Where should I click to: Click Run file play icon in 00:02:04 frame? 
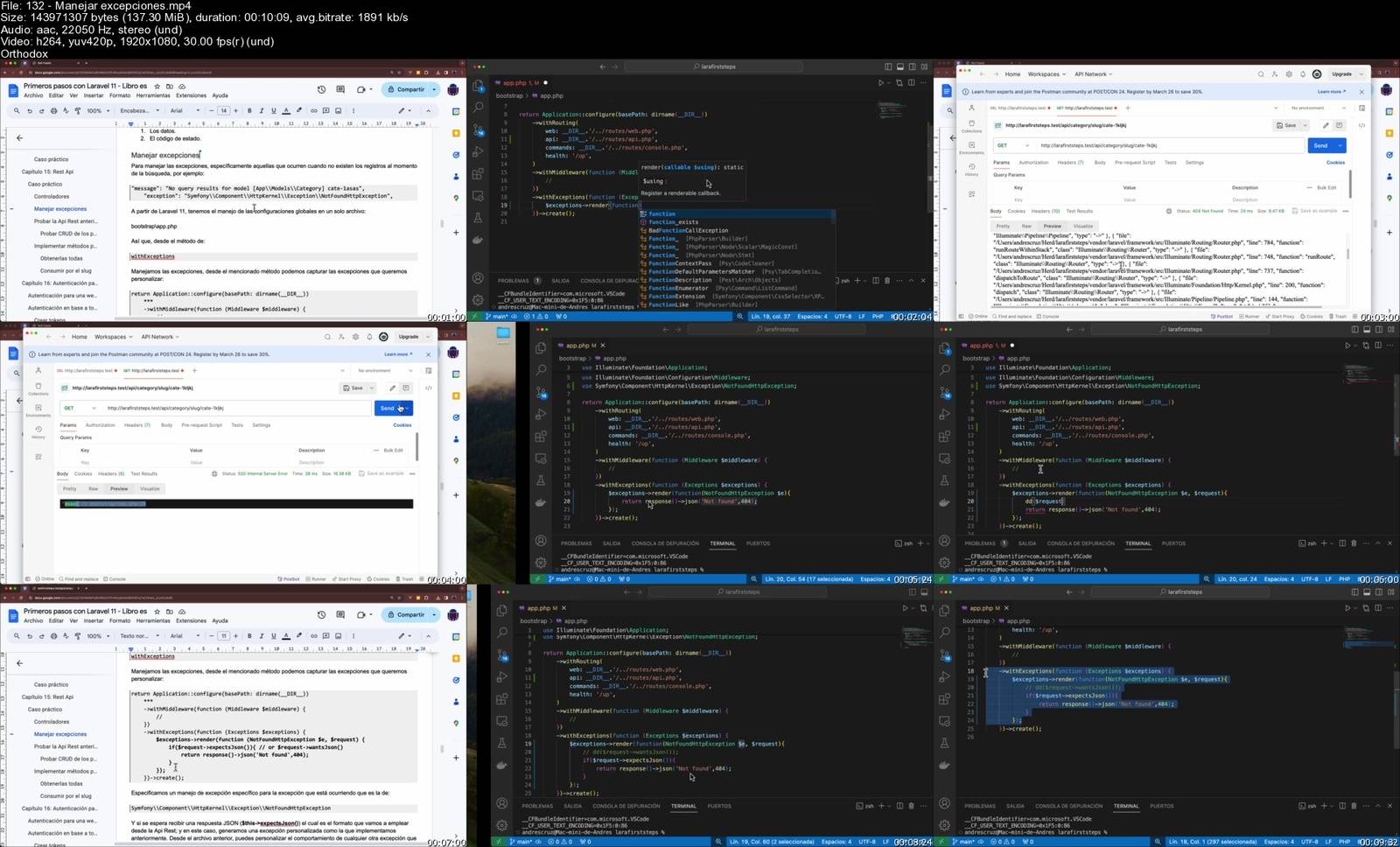[x=880, y=83]
